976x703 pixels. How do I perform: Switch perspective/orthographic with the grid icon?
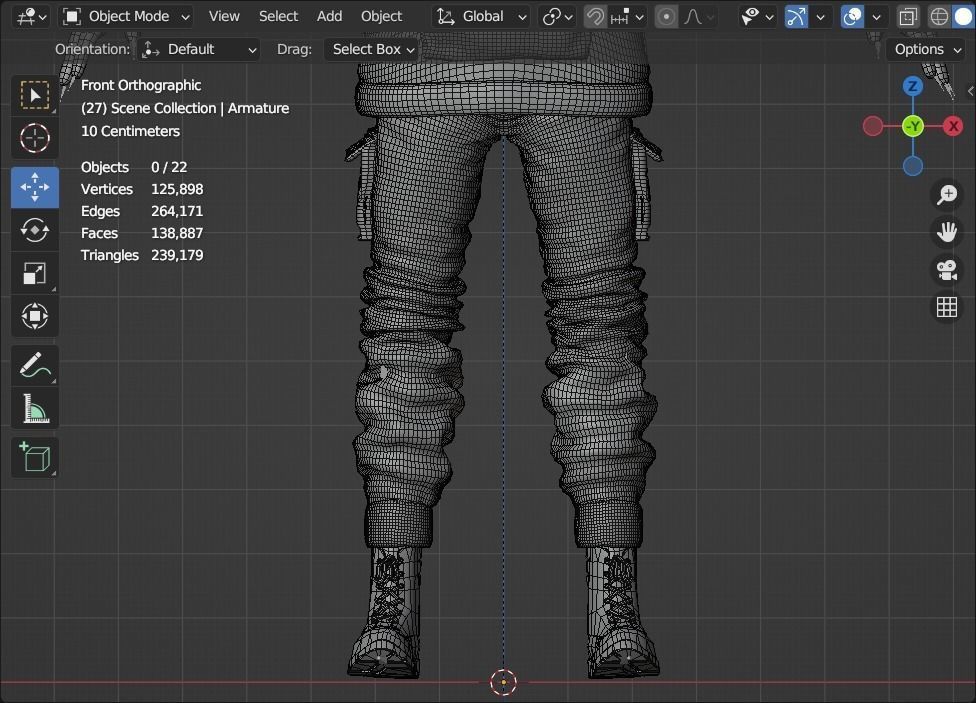tap(947, 307)
